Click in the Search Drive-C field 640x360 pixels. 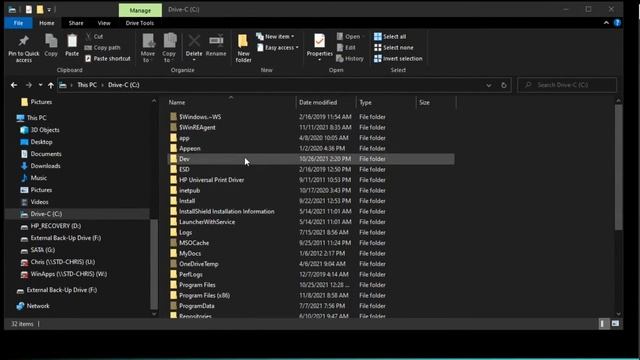(x=567, y=85)
